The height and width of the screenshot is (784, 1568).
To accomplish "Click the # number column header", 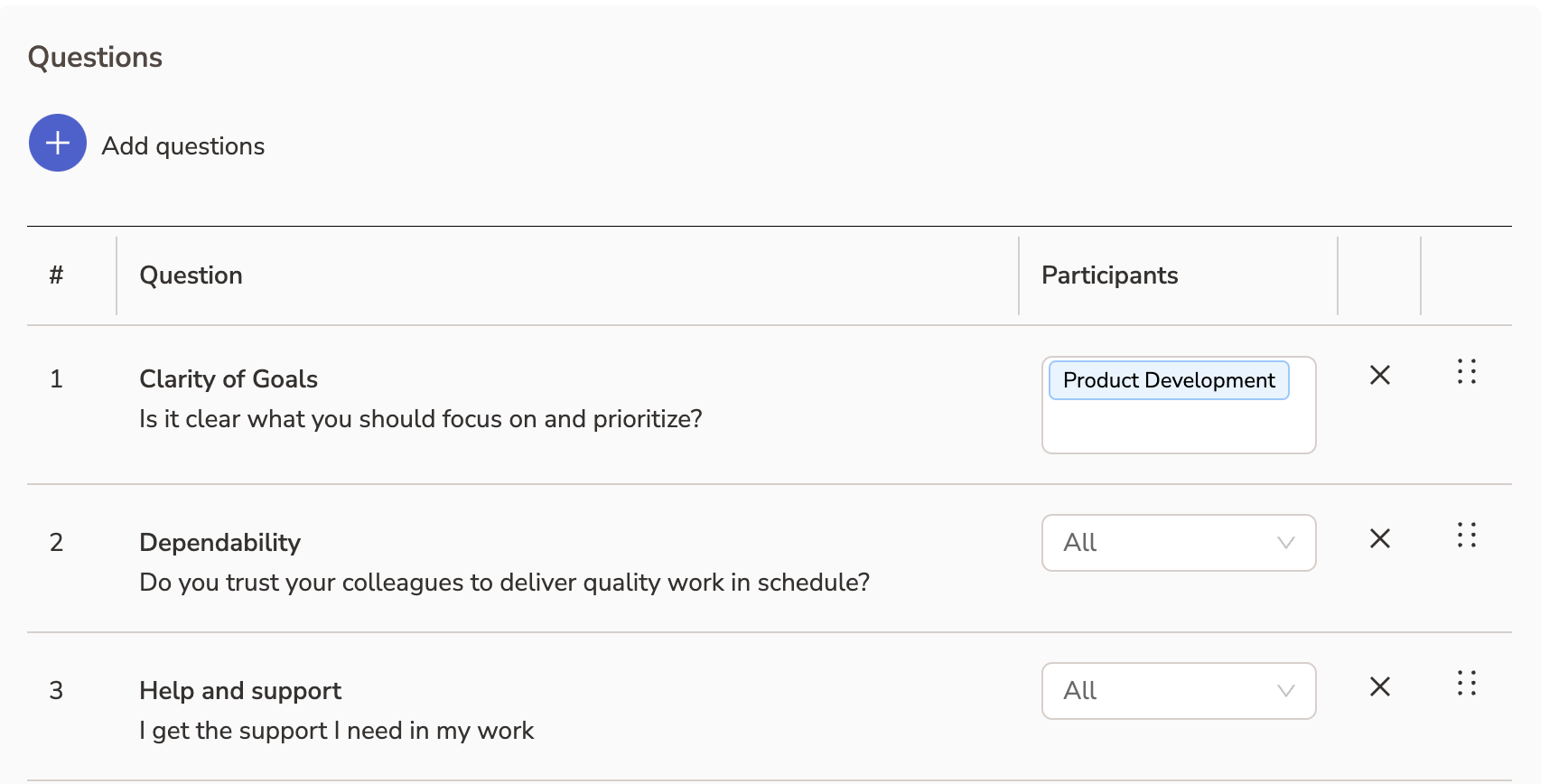I will click(x=56, y=275).
